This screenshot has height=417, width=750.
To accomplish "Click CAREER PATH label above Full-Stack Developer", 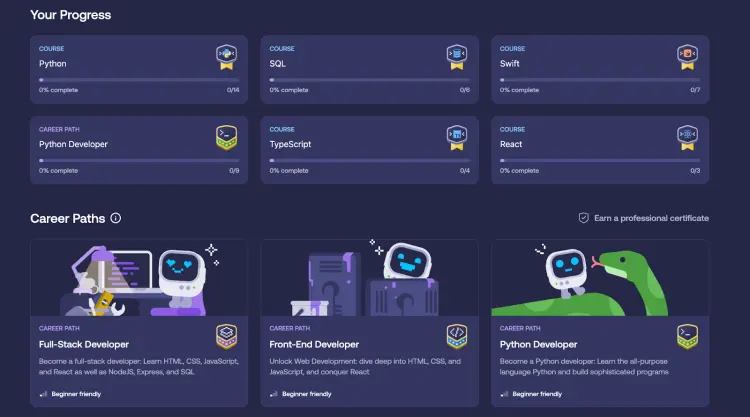I will point(59,328).
